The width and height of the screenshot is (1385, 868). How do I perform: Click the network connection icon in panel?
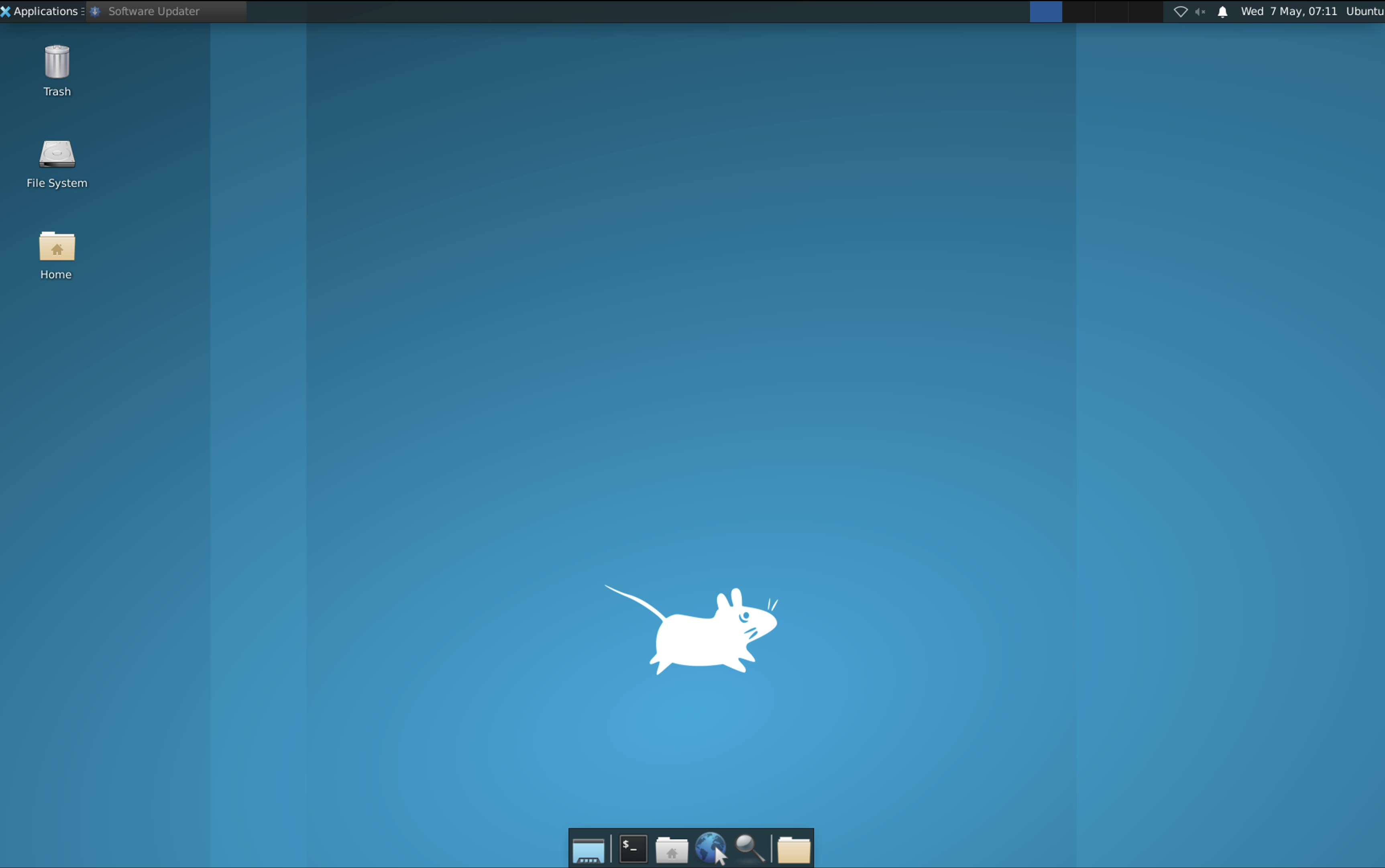1180,12
